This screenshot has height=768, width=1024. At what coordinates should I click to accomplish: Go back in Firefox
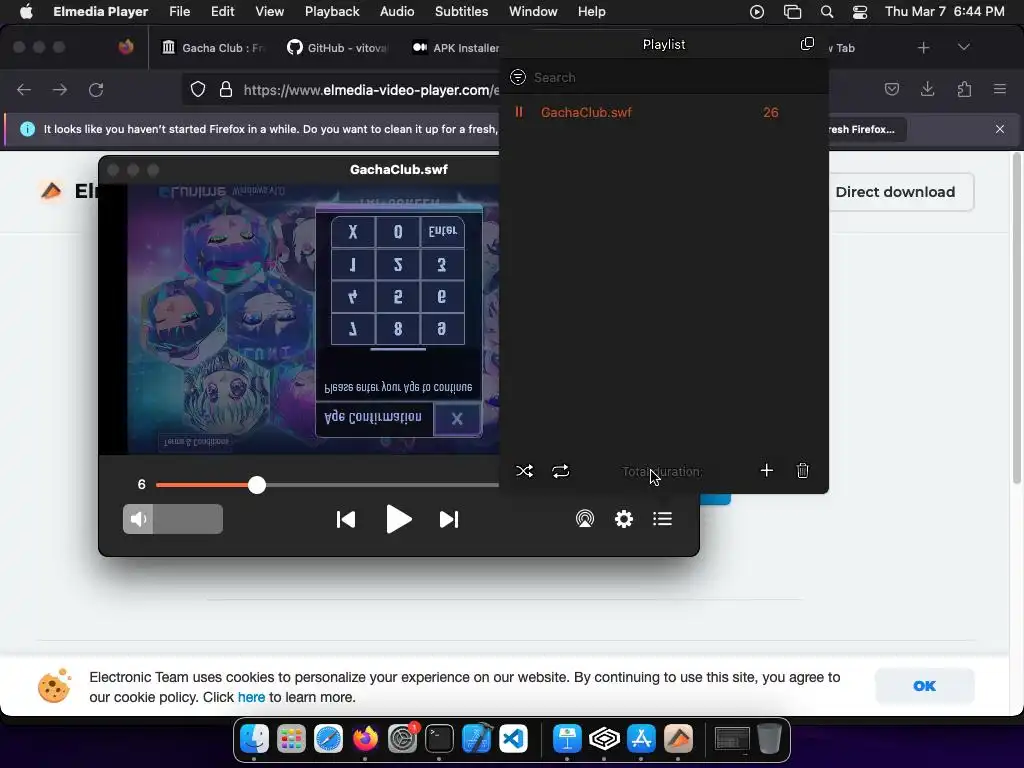(24, 89)
